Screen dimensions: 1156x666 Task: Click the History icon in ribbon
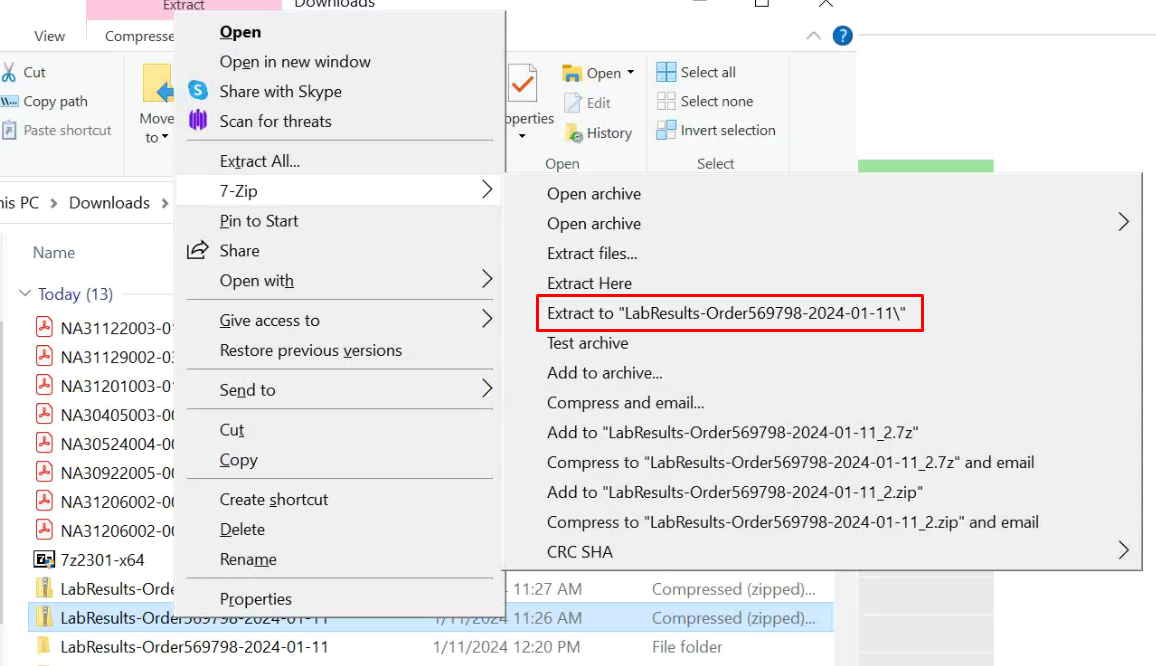(x=574, y=133)
